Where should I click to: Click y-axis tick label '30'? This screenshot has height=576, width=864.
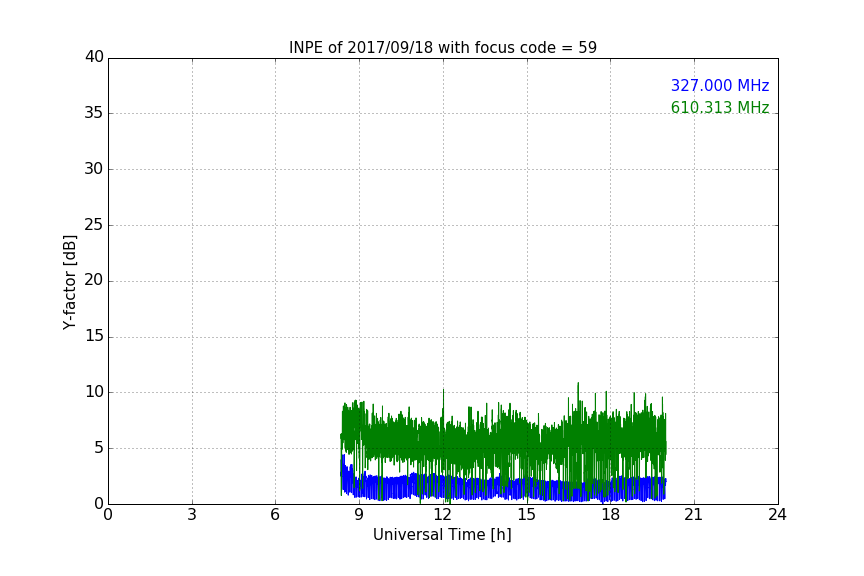point(94,169)
